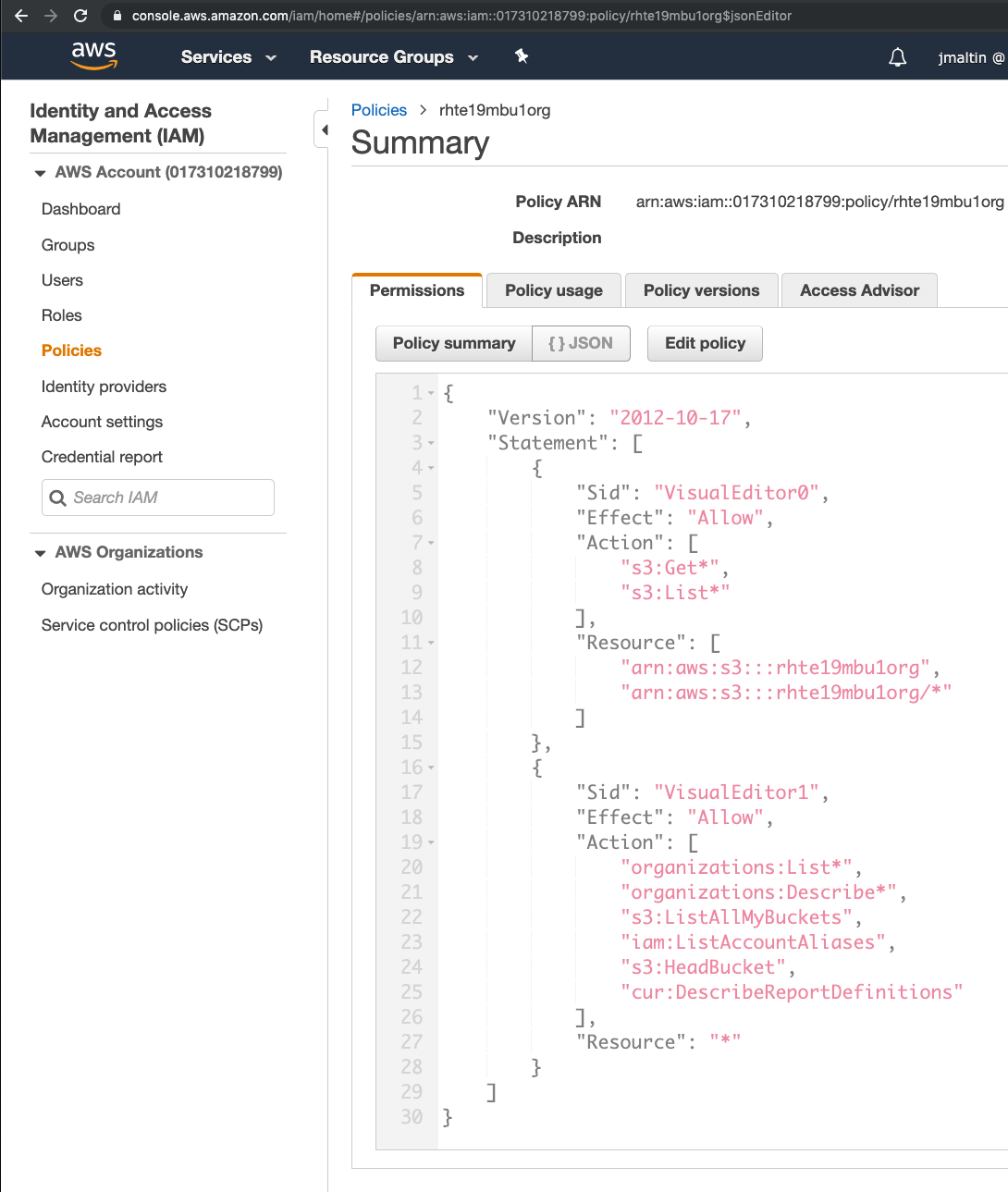1008x1192 pixels.
Task: Click the browser forward arrow
Action: coord(51,16)
